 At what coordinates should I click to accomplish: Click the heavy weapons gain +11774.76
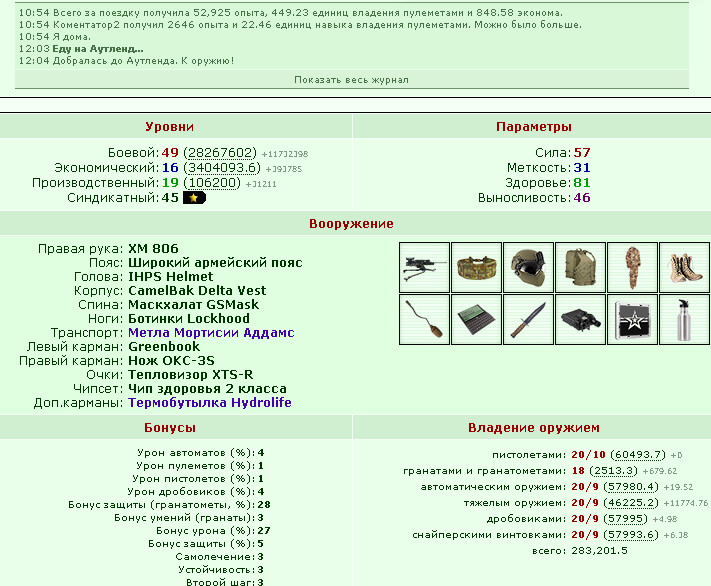(686, 503)
